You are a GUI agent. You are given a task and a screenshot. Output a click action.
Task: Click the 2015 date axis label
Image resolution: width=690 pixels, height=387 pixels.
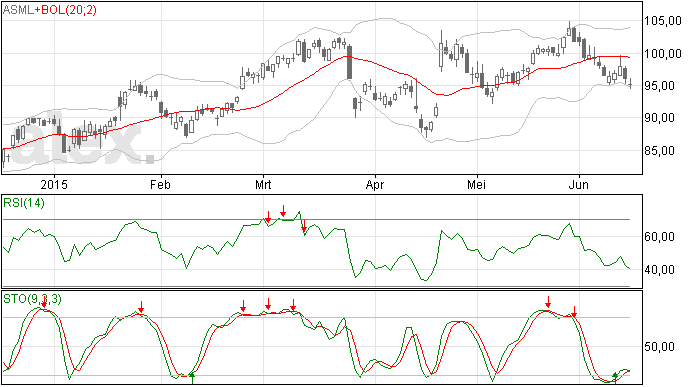[54, 184]
